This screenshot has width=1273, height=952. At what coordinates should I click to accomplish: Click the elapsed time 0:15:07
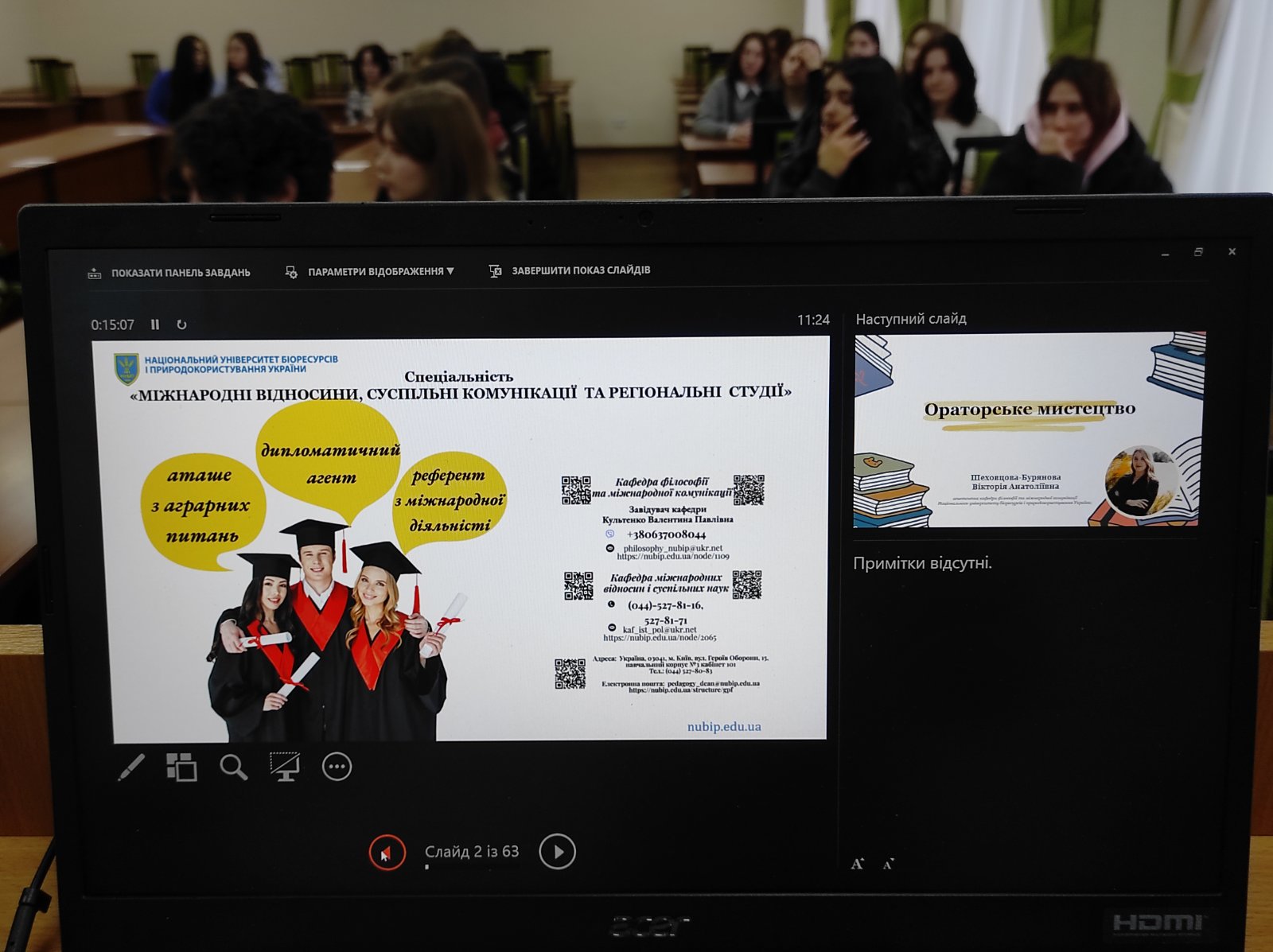[x=112, y=324]
